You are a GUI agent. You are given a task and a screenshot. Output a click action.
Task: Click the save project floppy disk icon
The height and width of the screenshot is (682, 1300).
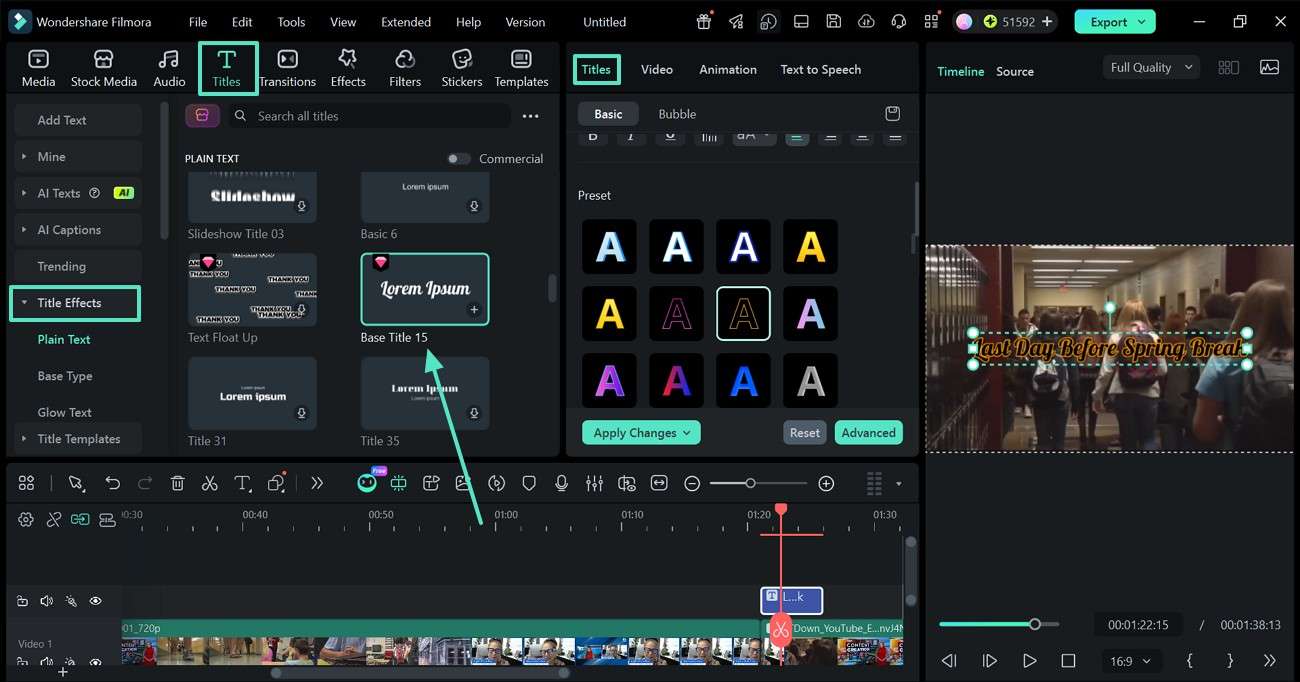coord(833,21)
